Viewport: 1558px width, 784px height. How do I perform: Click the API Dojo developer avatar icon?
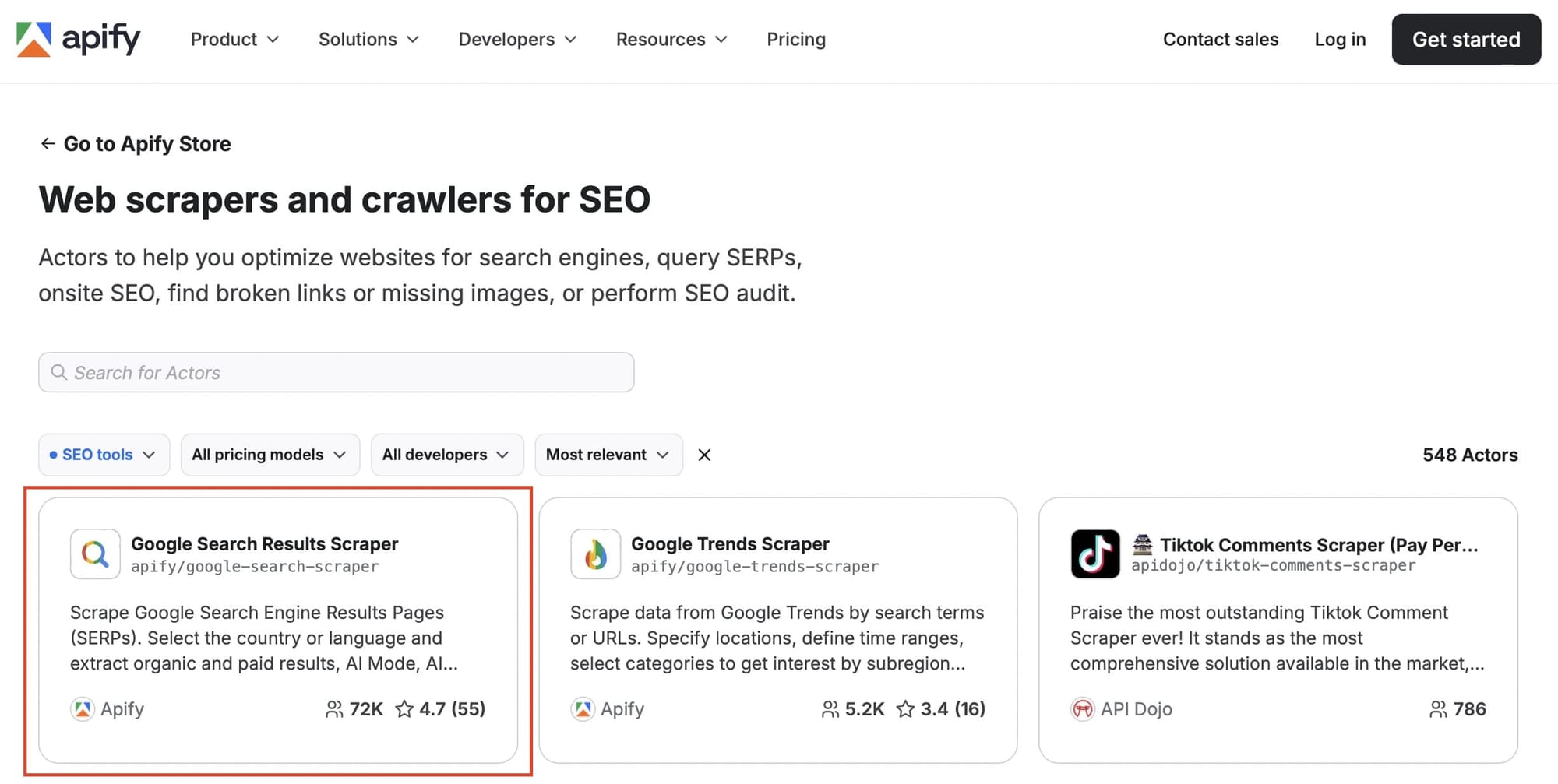coord(1082,709)
